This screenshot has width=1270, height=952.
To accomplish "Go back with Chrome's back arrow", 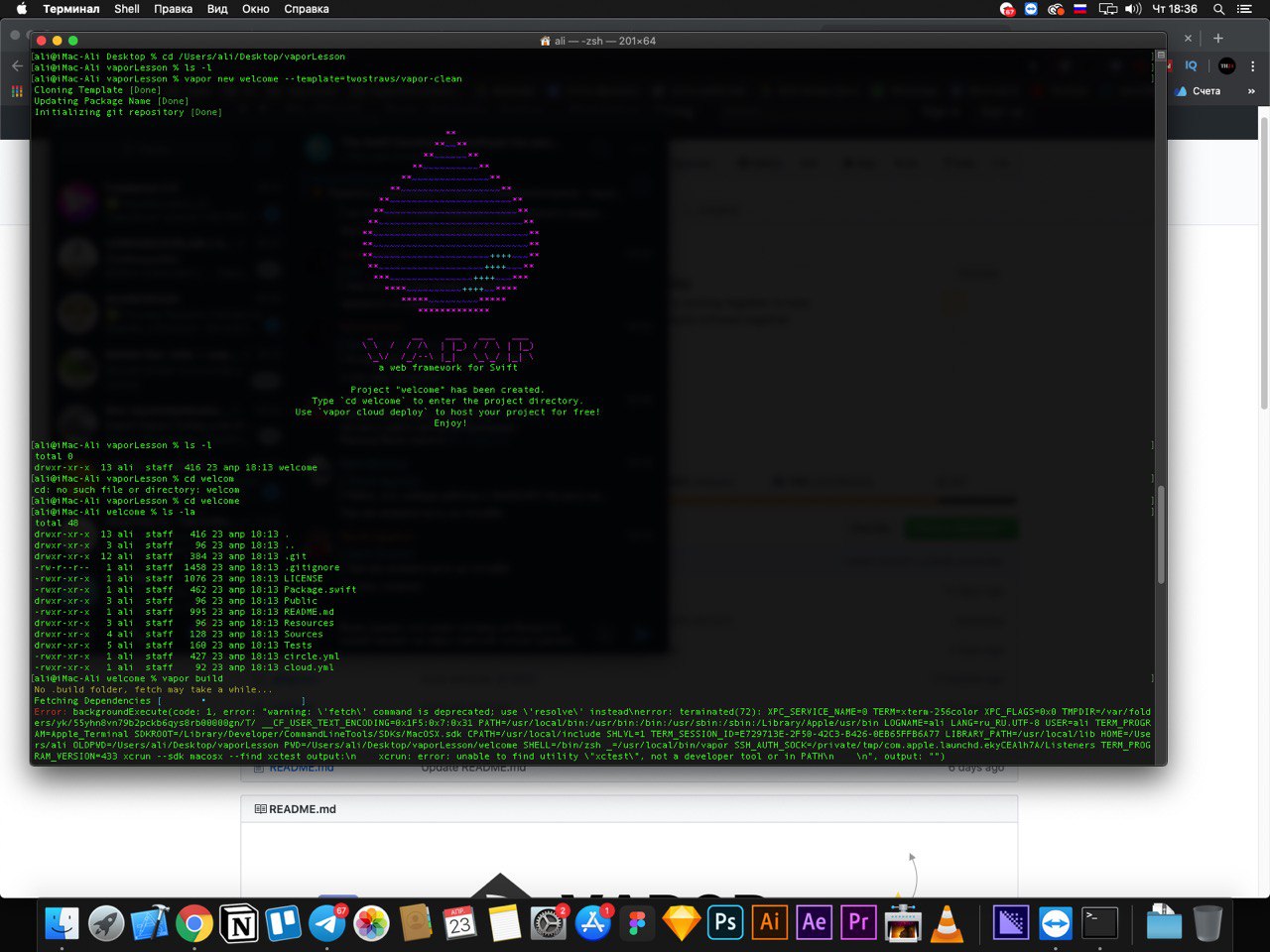I will (x=17, y=65).
